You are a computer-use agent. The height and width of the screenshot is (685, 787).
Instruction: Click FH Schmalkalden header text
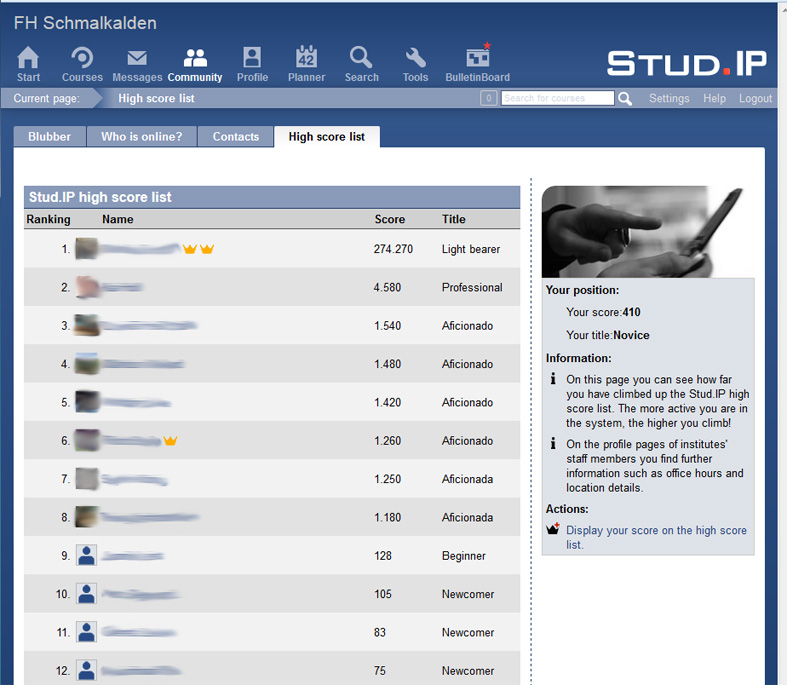click(85, 23)
